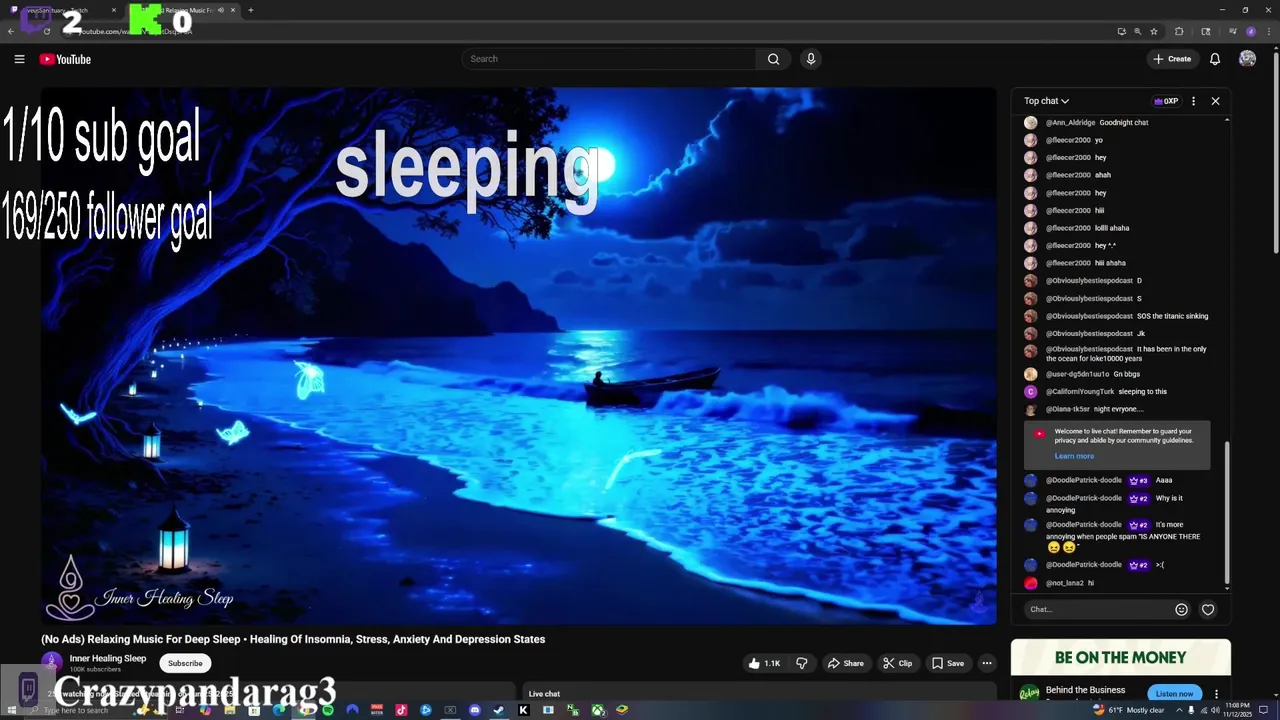Open the account avatar menu
Viewport: 1280px width, 720px height.
coord(1247,59)
